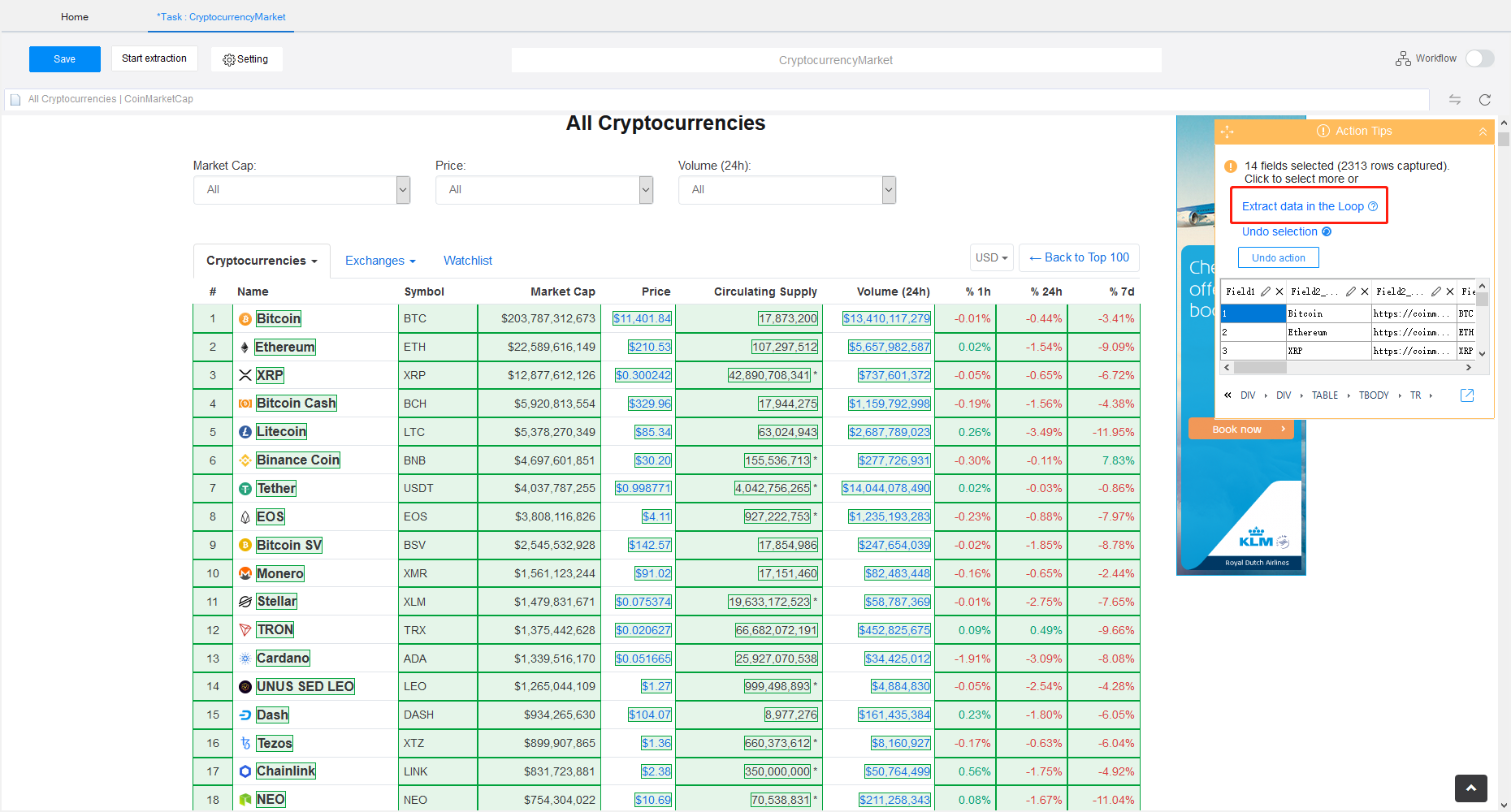Click Book now on the KLM ad
Screen dimensions: 1511x812
1241,429
